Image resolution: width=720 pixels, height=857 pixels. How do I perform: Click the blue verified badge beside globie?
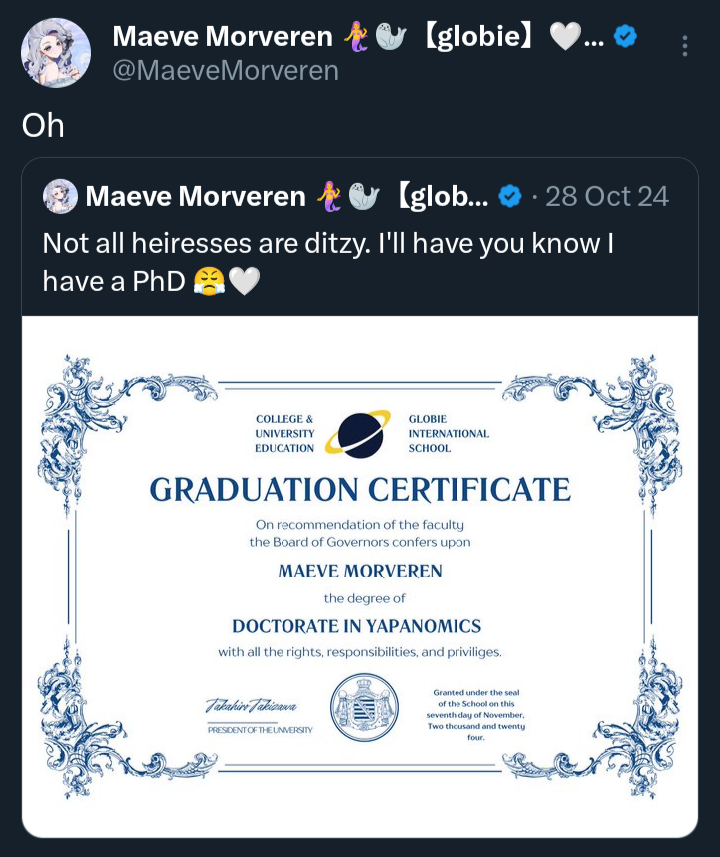625,37
